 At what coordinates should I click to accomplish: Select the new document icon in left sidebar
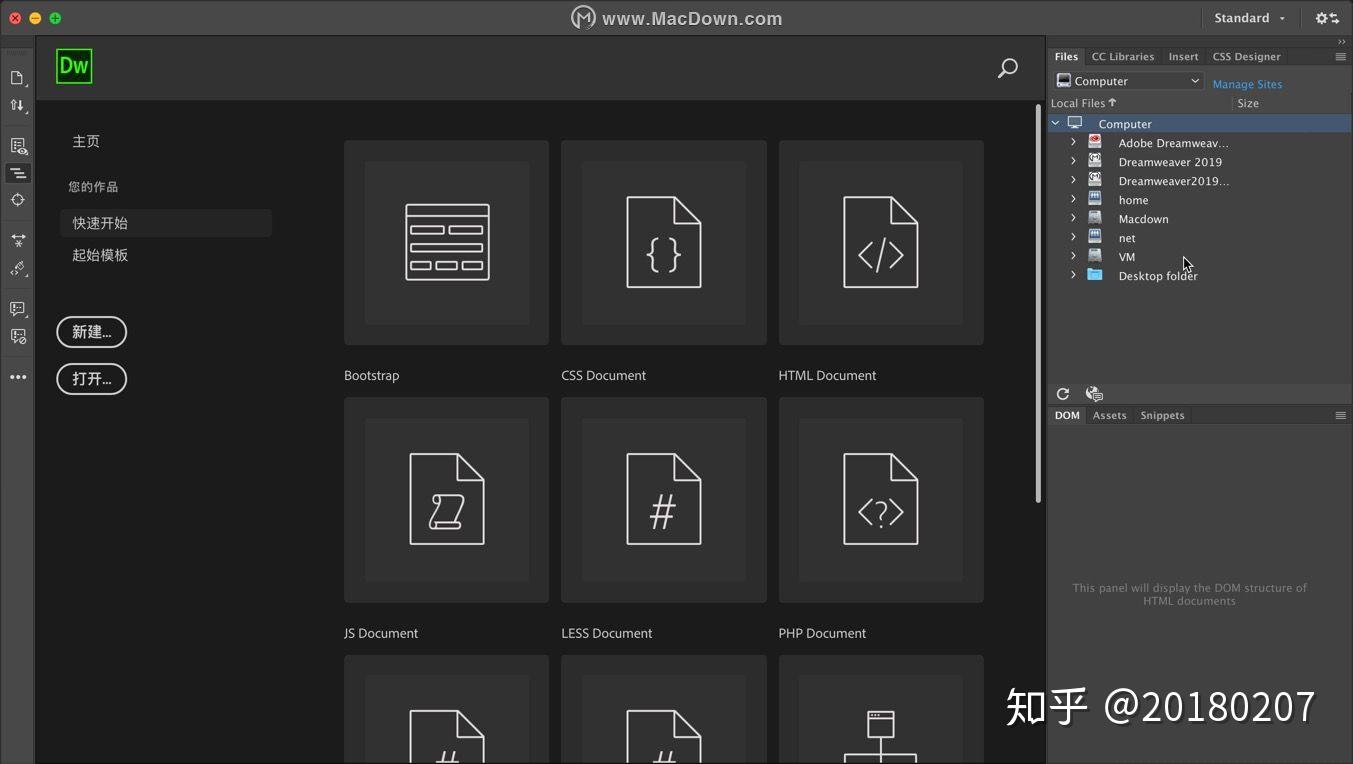point(17,77)
